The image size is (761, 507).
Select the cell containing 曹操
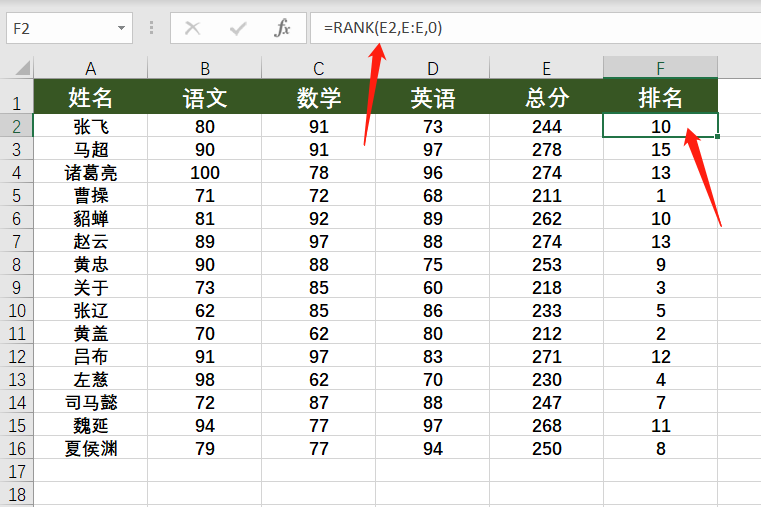click(90, 196)
